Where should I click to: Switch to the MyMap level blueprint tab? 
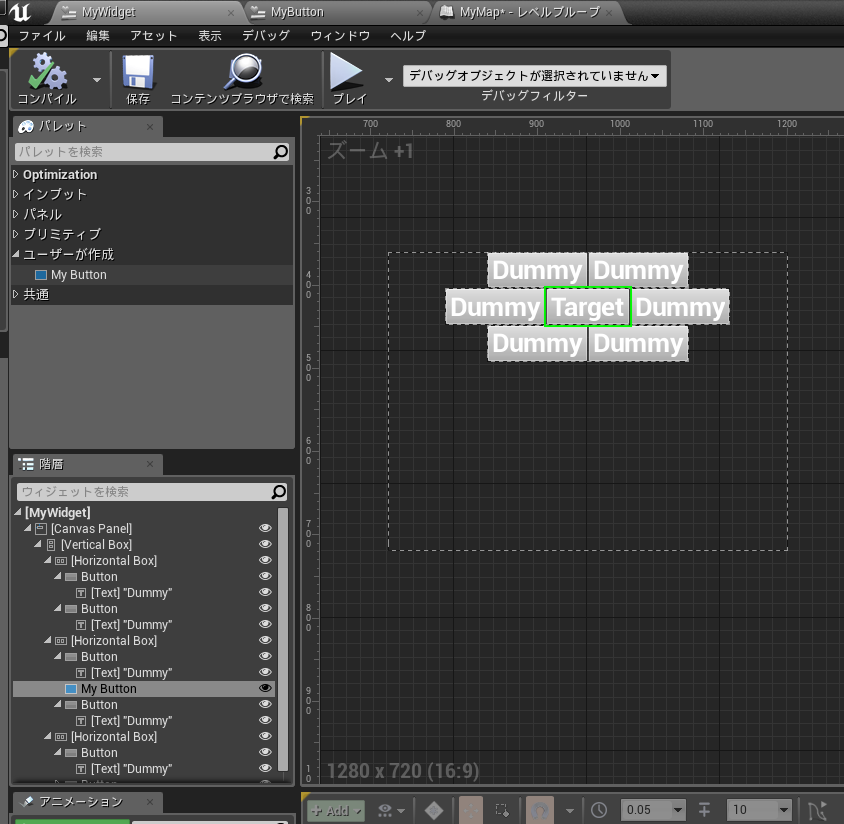(528, 12)
